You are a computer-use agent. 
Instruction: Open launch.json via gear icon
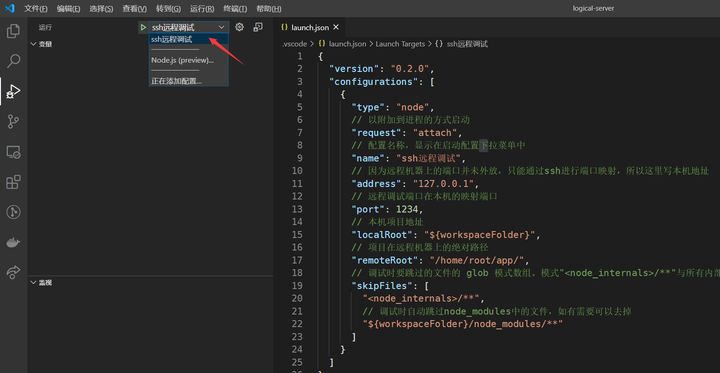[x=239, y=27]
